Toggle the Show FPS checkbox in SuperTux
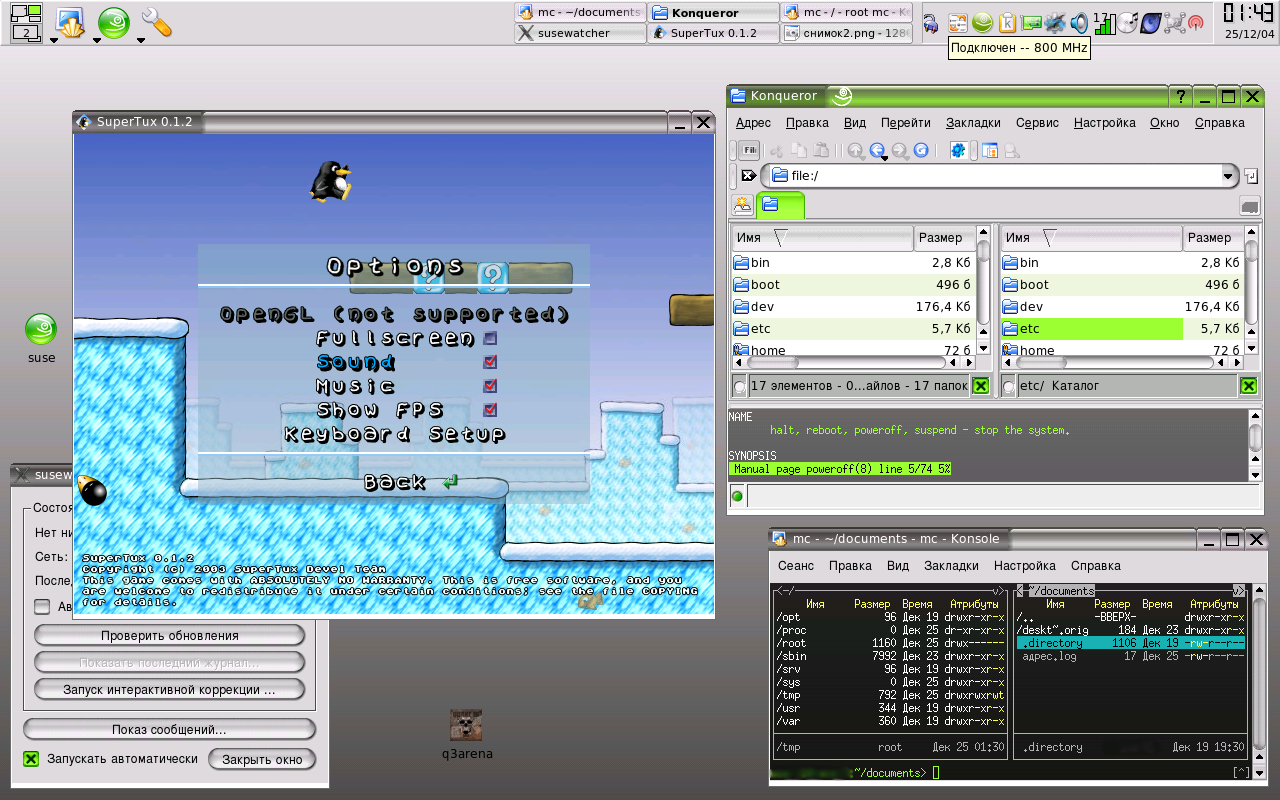Image resolution: width=1280 pixels, height=800 pixels. pyautogui.click(x=490, y=410)
